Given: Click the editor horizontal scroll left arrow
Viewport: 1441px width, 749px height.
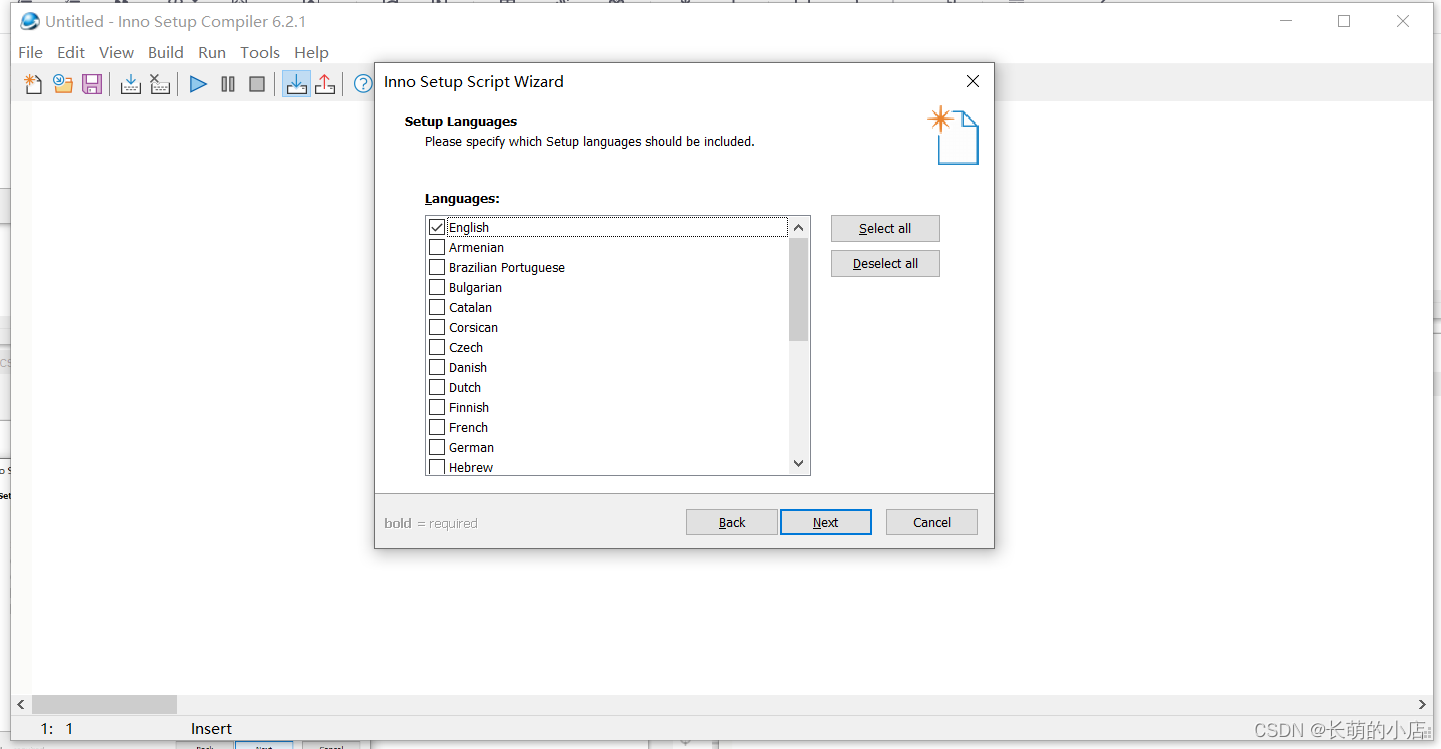Looking at the screenshot, I should [x=21, y=704].
